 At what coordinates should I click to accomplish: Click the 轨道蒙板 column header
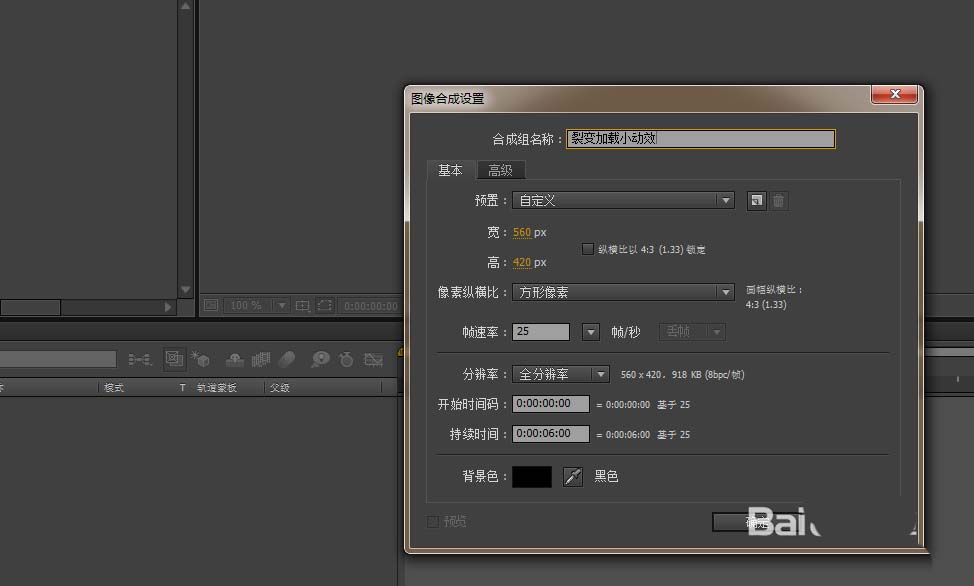(217, 388)
